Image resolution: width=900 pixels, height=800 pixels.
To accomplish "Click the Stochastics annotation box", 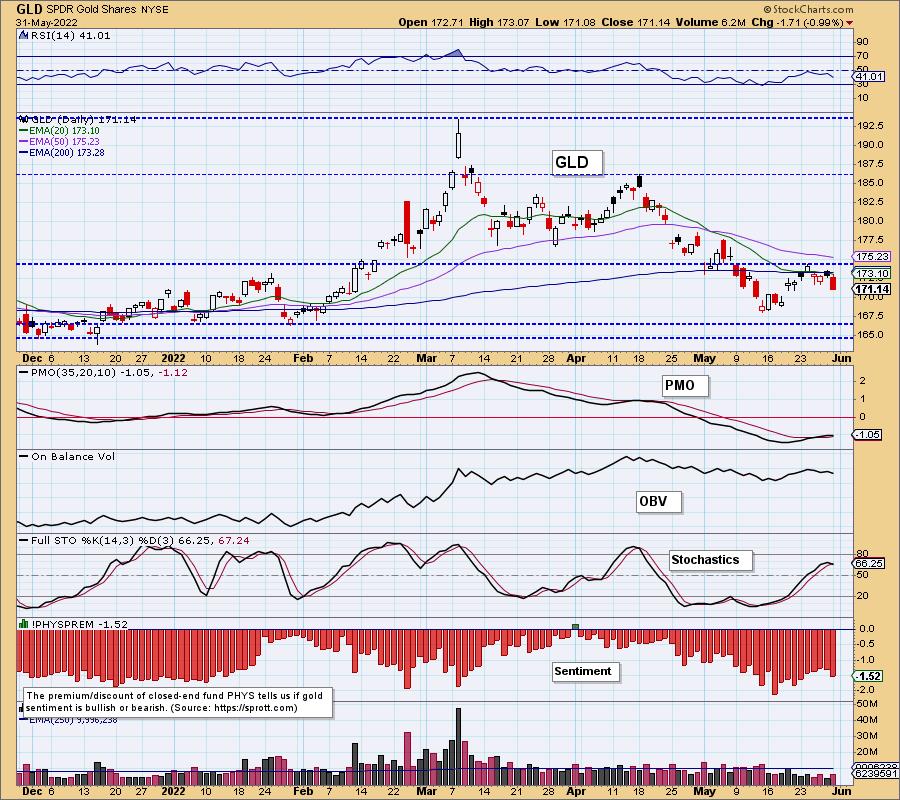I will 711,560.
